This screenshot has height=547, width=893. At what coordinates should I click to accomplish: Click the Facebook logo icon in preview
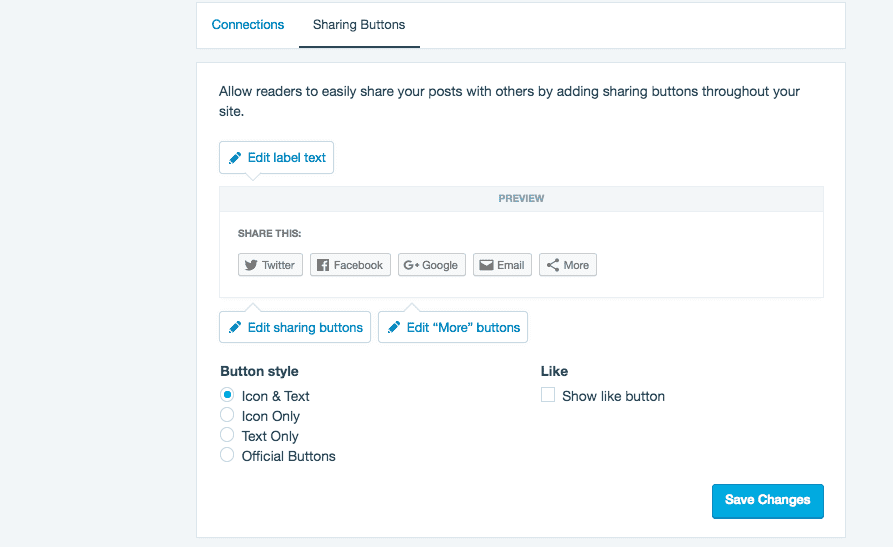322,265
